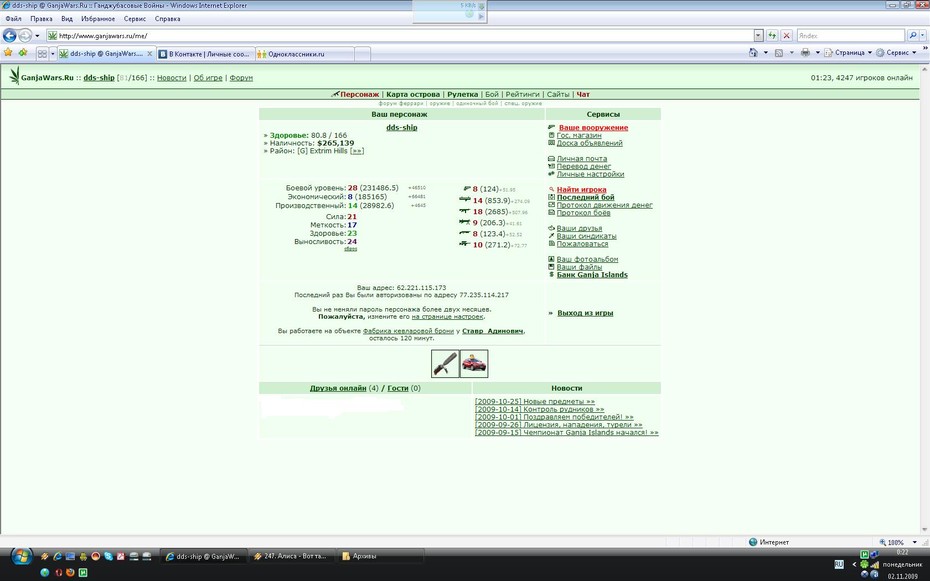Viewport: 930px width, 581px height.
Task: Click the weapon skill icon with level 18
Action: (465, 211)
